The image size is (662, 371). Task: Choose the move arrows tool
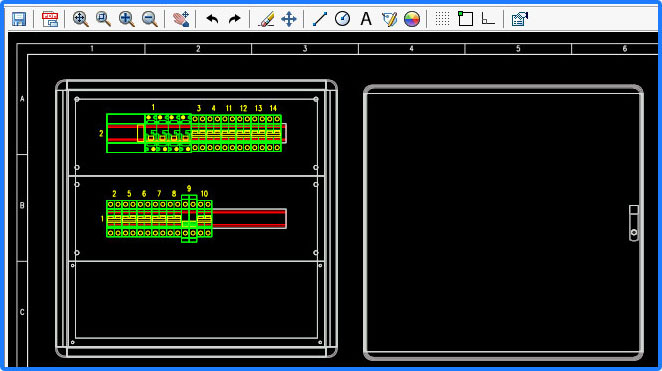[x=289, y=19]
